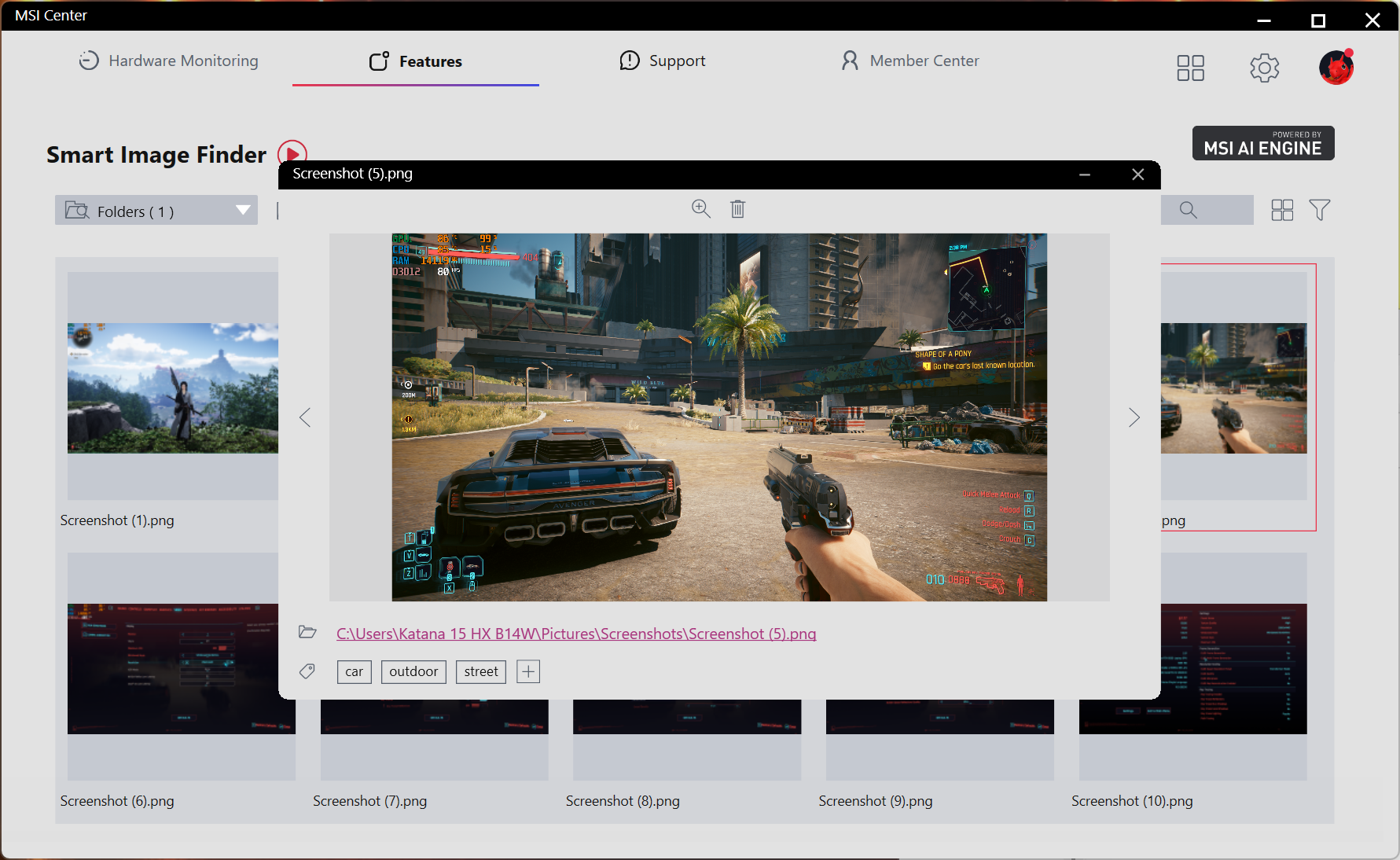This screenshot has height=860, width=1400.
Task: Add a new tag with plus button
Action: [x=528, y=671]
